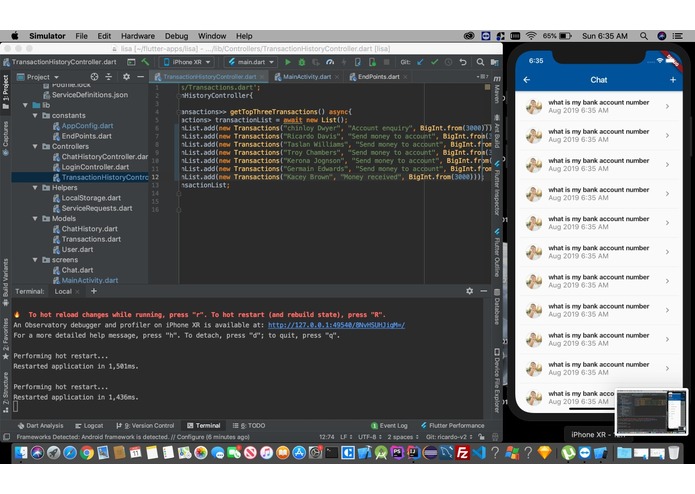Collapse the Controllers folder
Viewport: 695px width, 494px height.
(35, 146)
